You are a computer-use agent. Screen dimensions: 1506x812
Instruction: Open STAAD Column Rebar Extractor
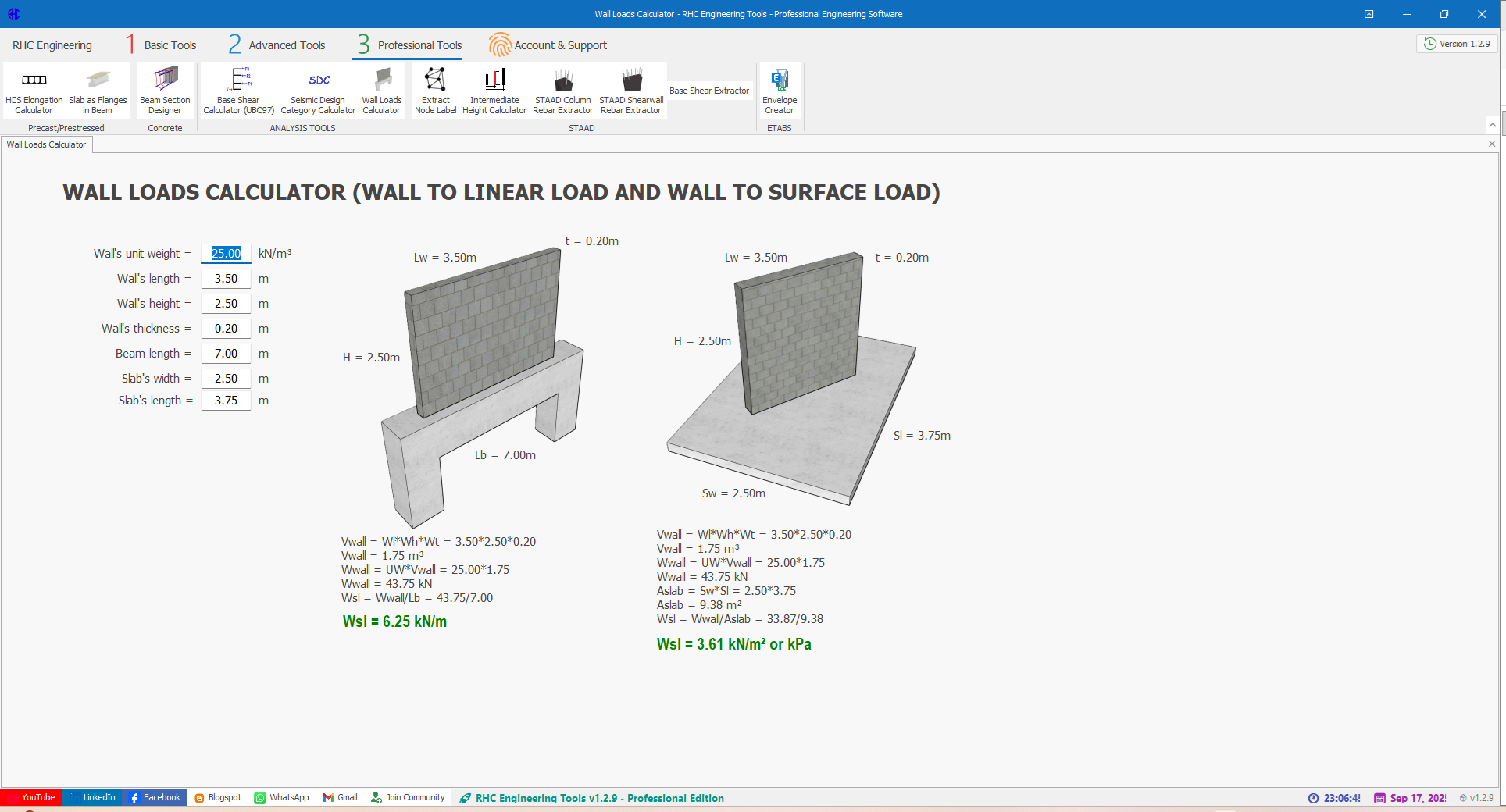(x=562, y=91)
